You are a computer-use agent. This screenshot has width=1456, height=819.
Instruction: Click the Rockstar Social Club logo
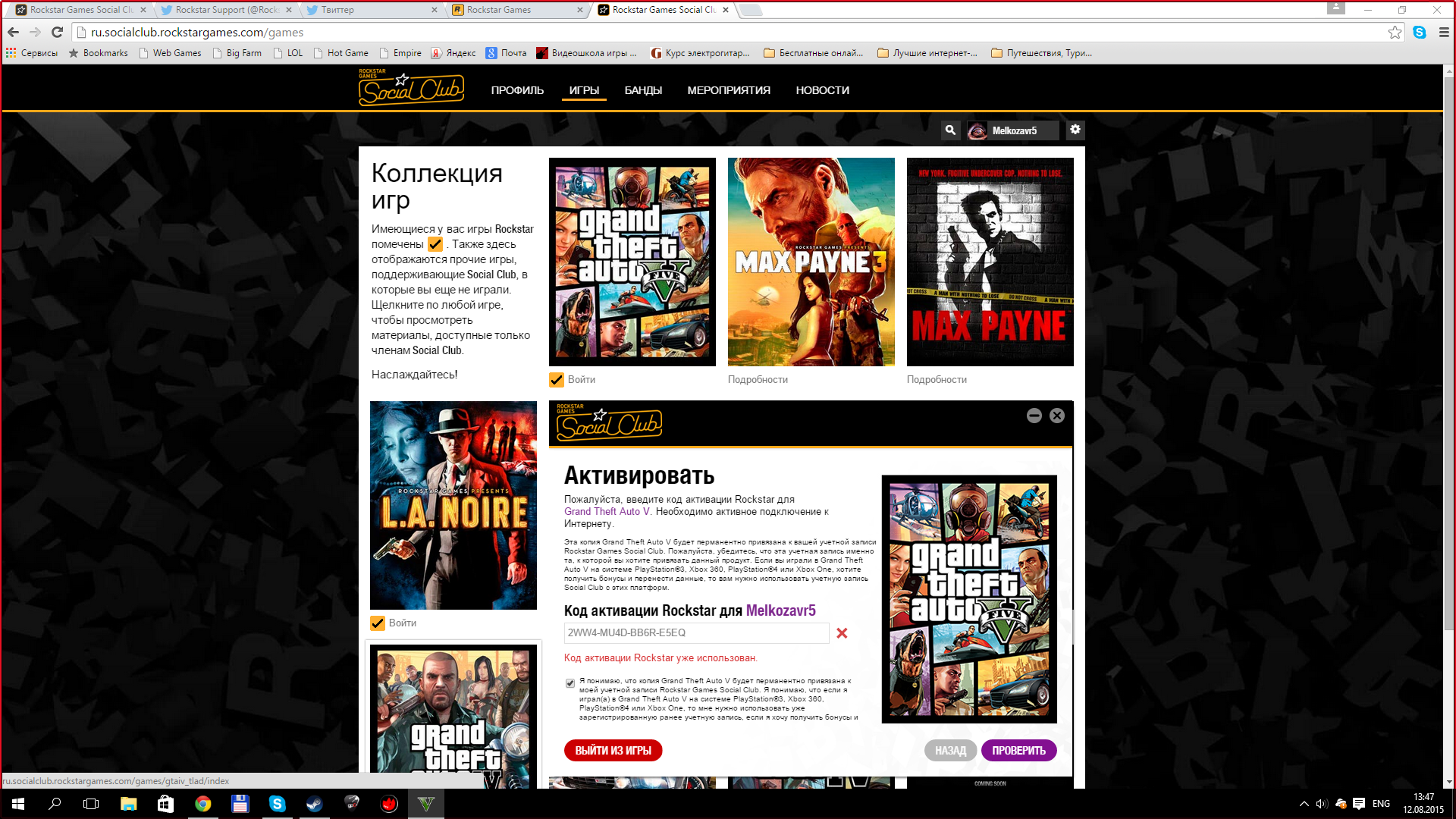(x=410, y=88)
